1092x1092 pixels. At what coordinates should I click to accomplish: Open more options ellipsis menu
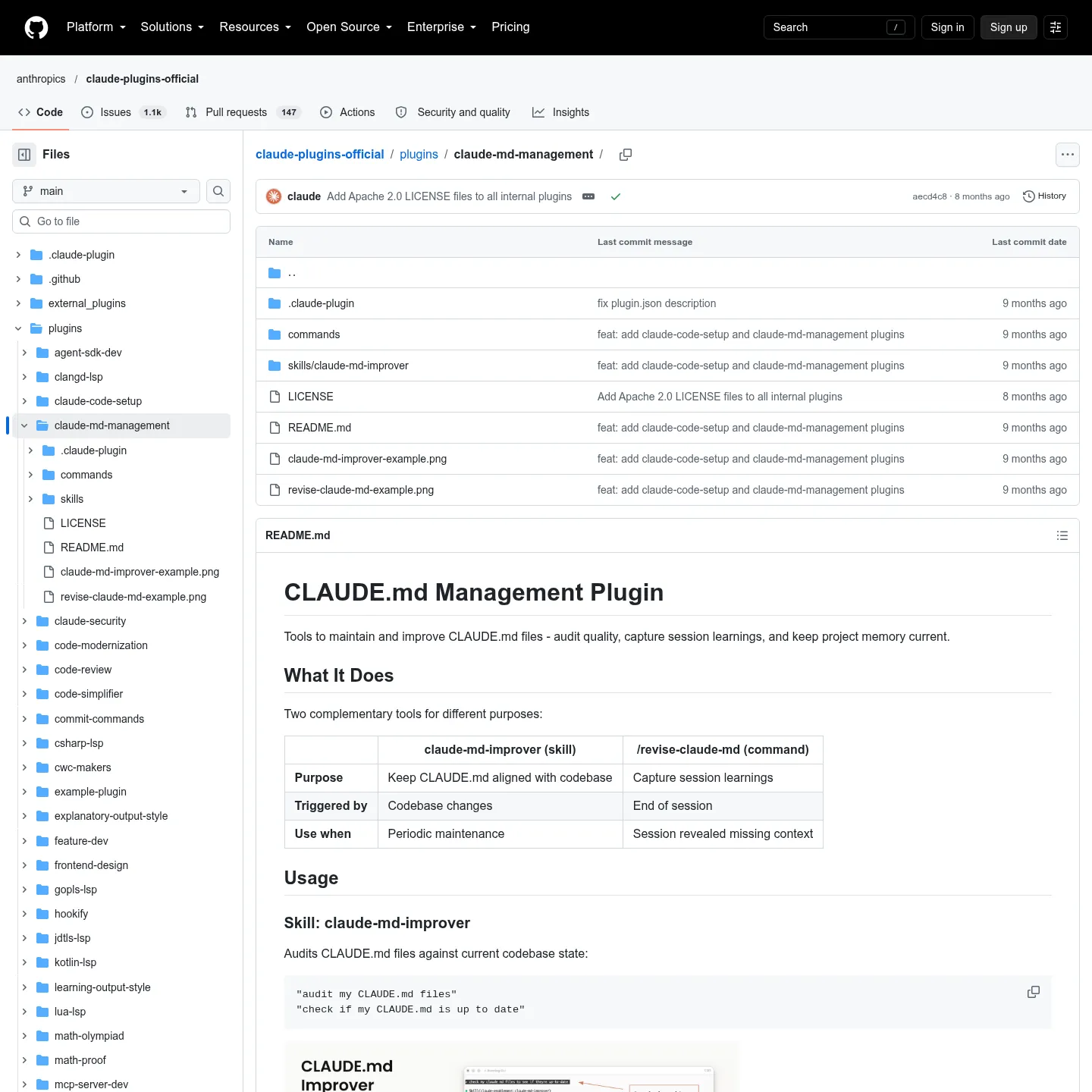(1068, 155)
